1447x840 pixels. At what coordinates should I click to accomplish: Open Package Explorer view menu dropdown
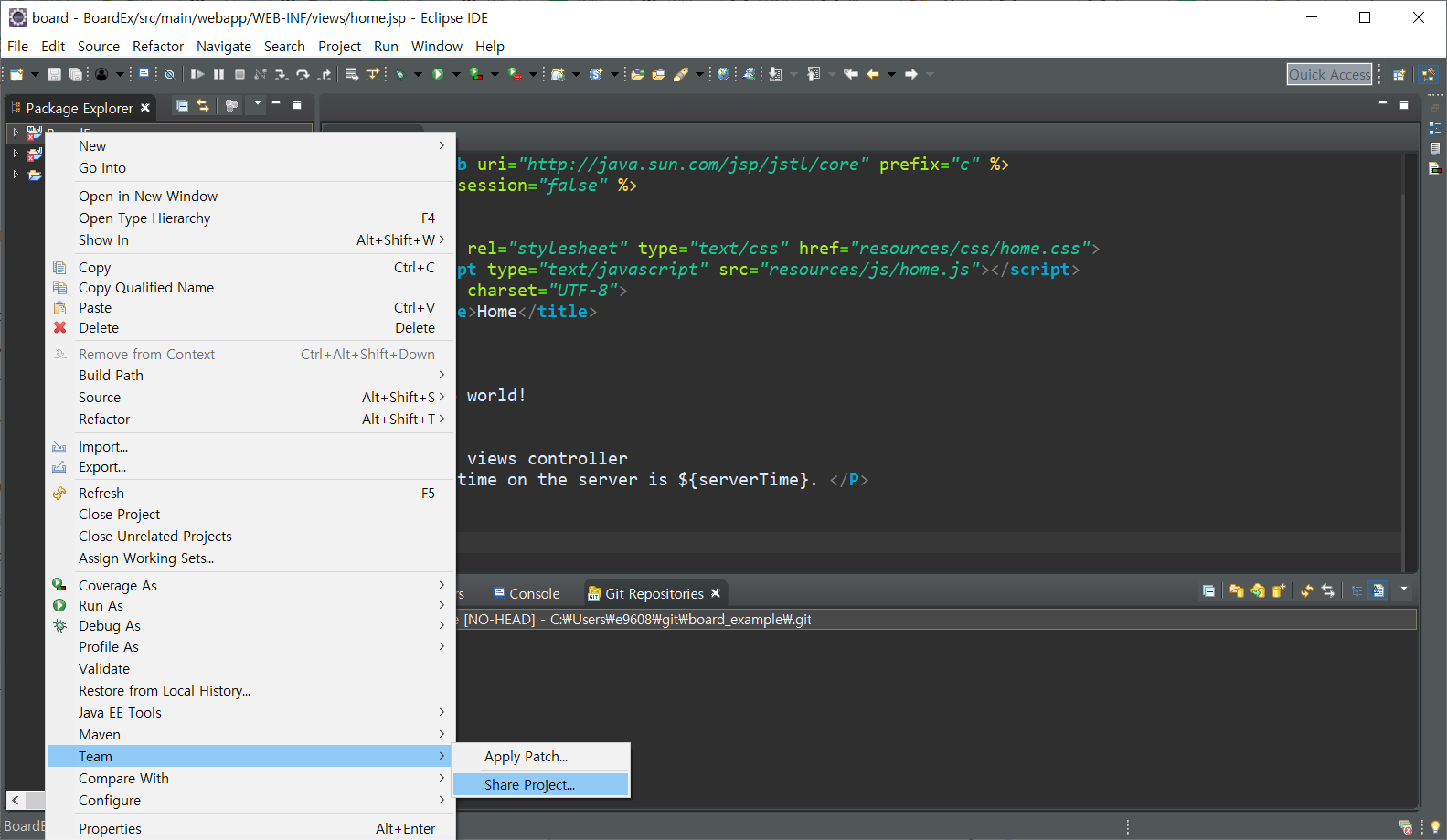258,104
